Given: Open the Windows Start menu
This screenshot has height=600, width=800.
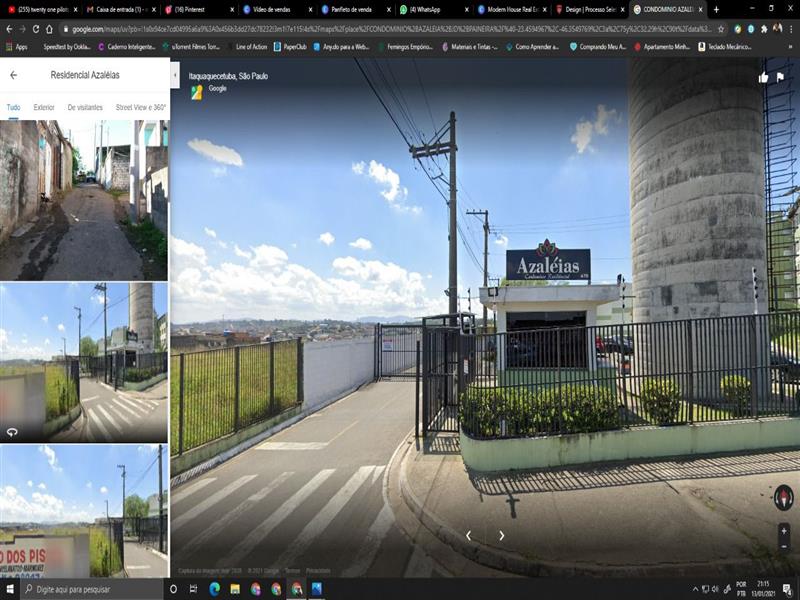Looking at the screenshot, I should [10, 589].
